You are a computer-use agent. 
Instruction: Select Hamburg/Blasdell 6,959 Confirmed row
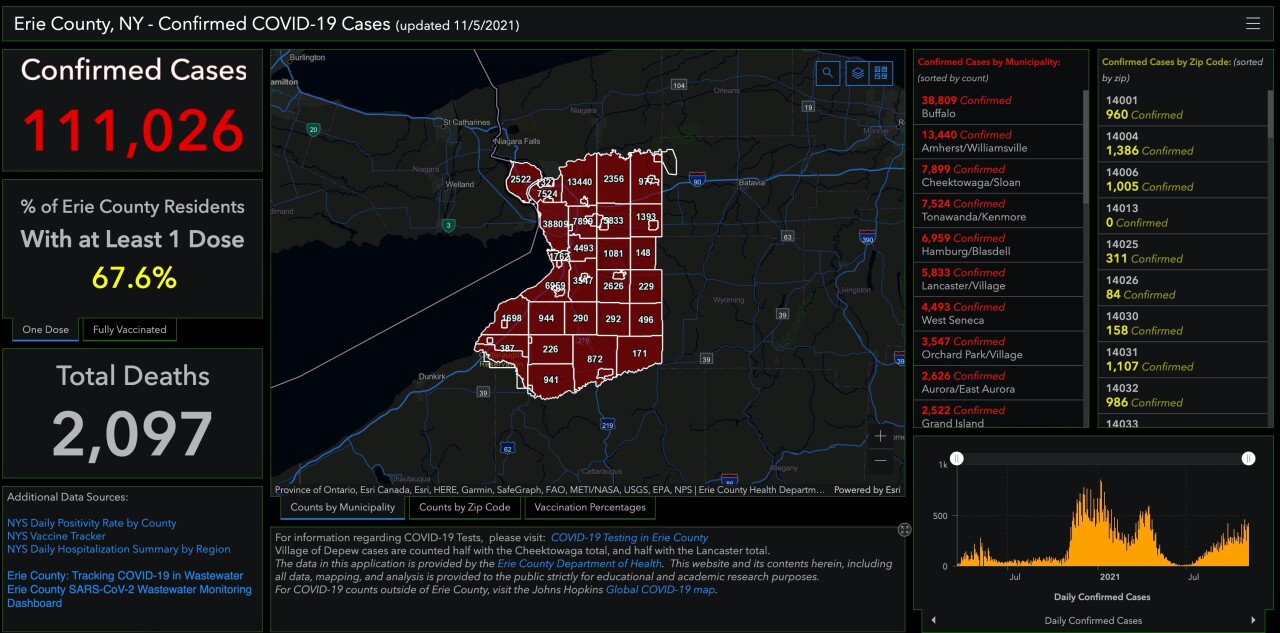pos(1000,245)
